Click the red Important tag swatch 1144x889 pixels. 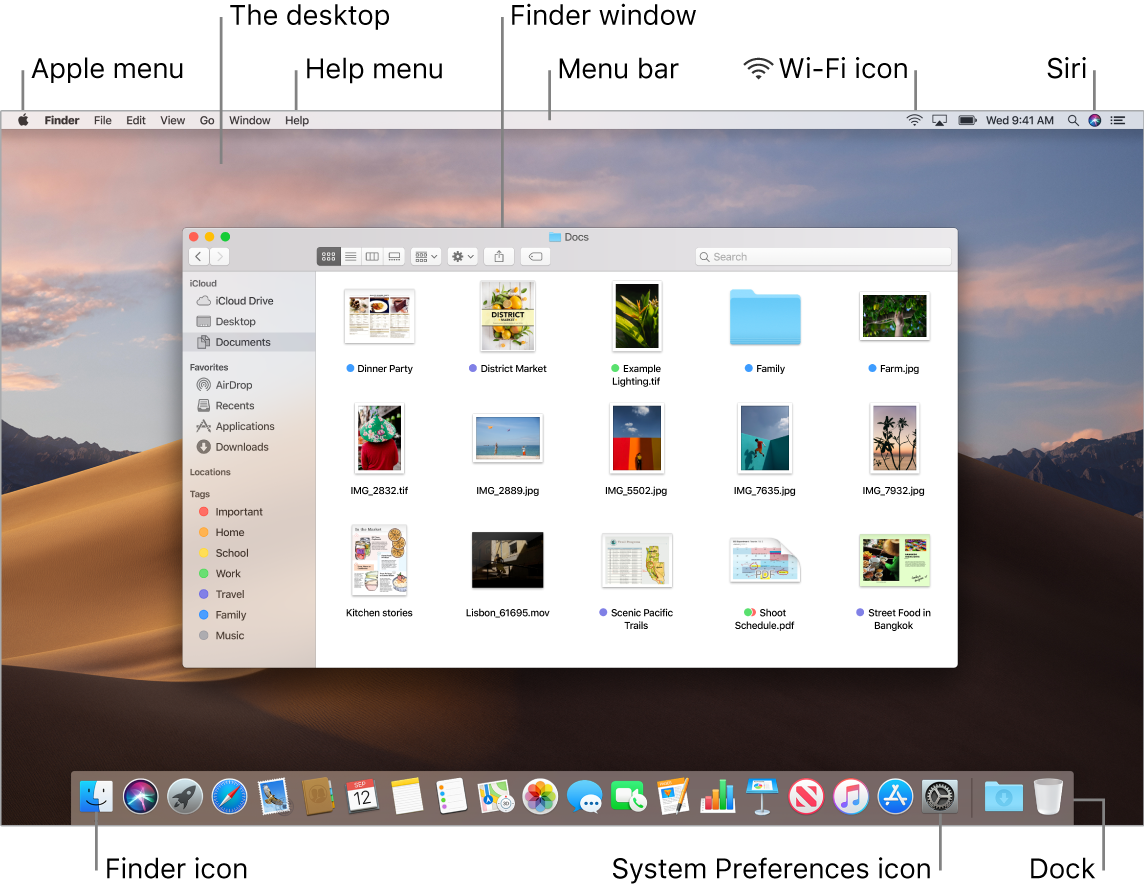click(x=203, y=511)
